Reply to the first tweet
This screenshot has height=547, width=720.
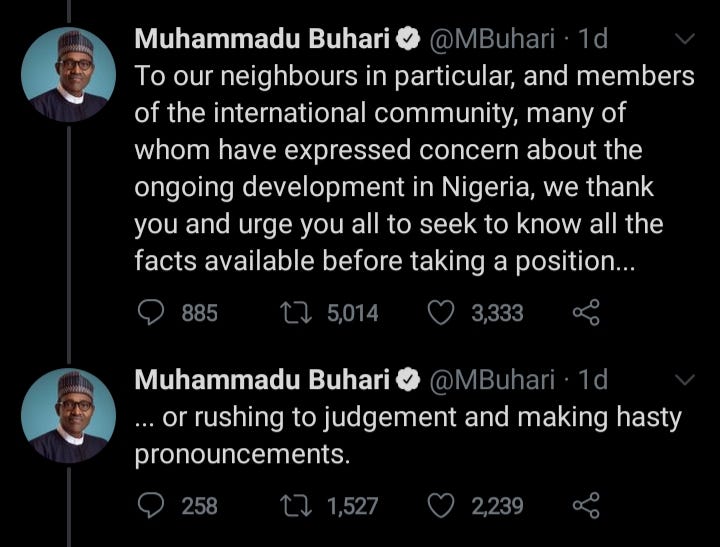coord(150,314)
